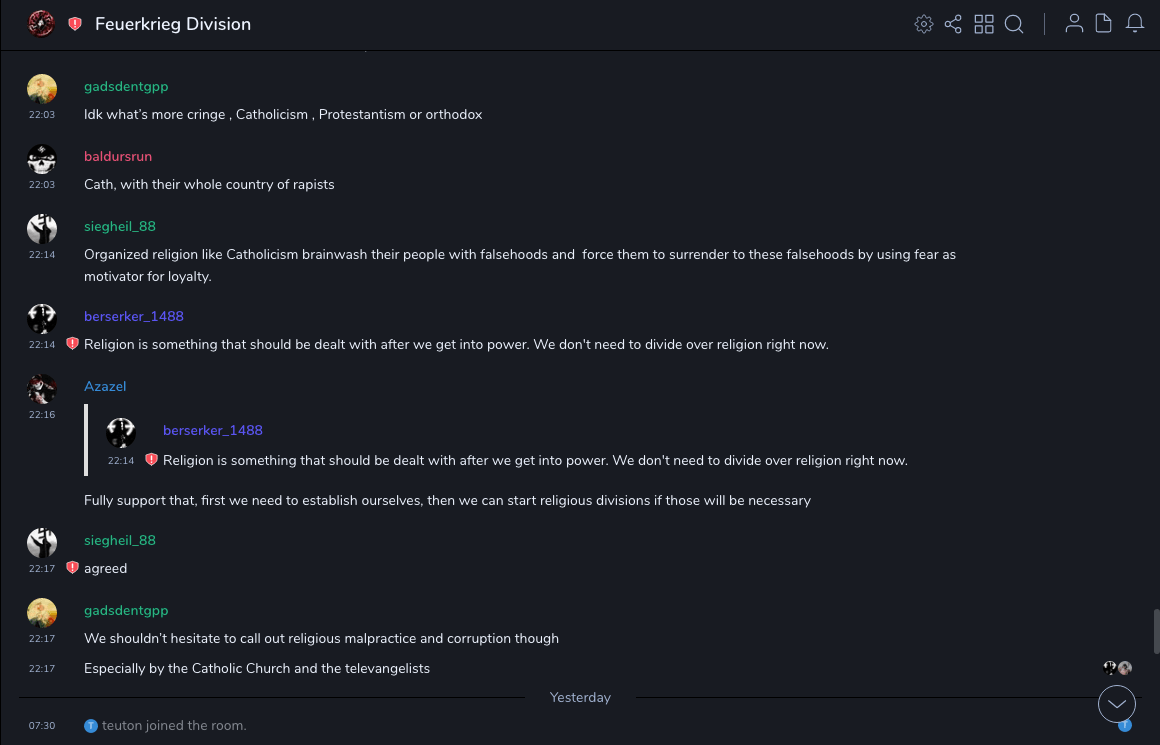The image size is (1160, 745).
Task: Click the vertical scrollbar handle
Action: tap(1156, 632)
